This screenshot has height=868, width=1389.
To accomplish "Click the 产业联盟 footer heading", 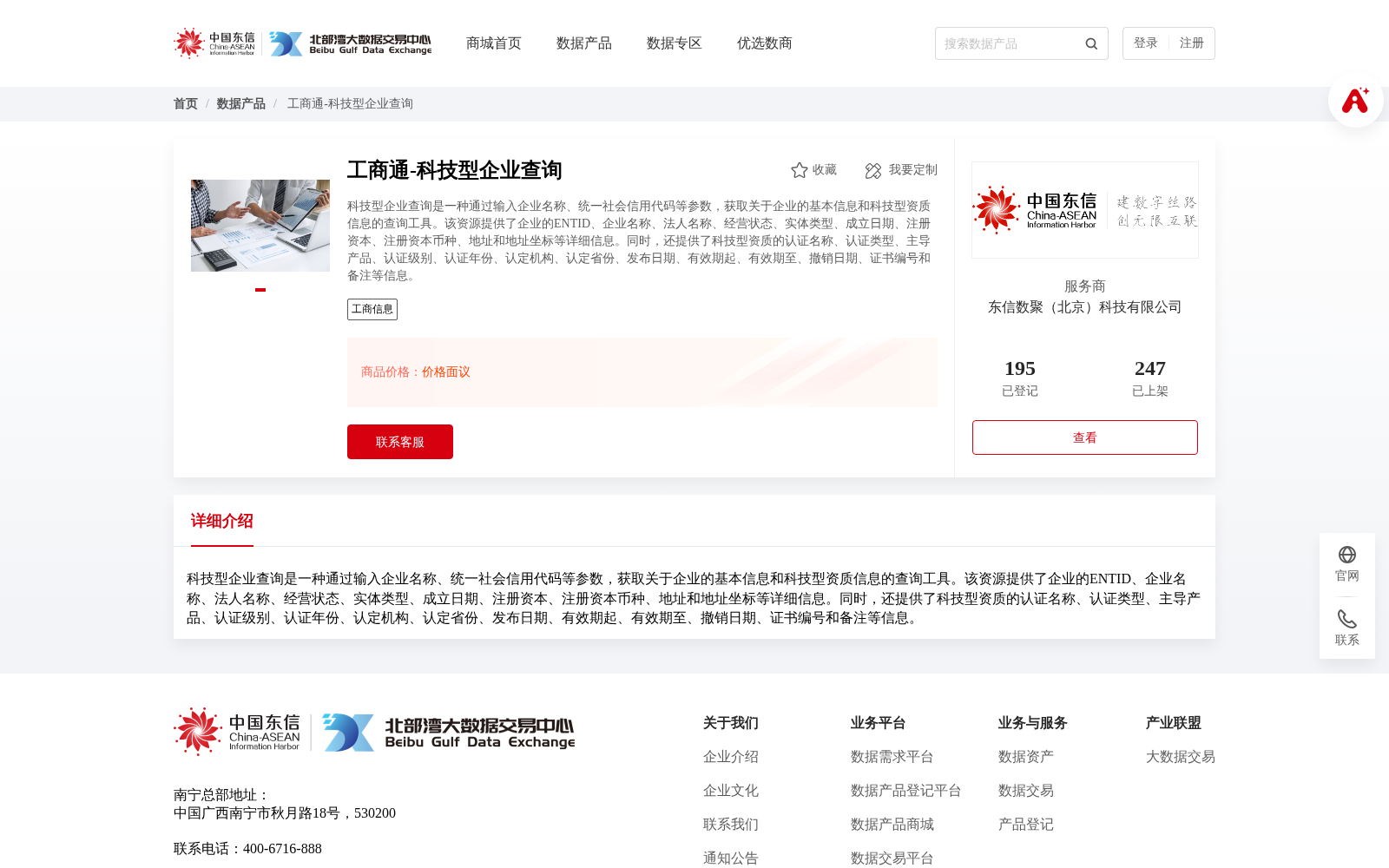I will tap(1174, 723).
